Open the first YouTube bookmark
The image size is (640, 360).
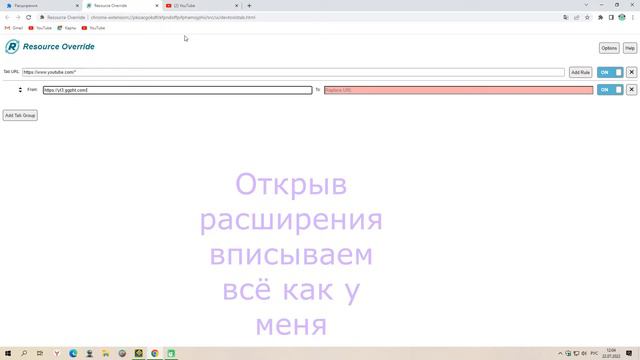coord(40,28)
